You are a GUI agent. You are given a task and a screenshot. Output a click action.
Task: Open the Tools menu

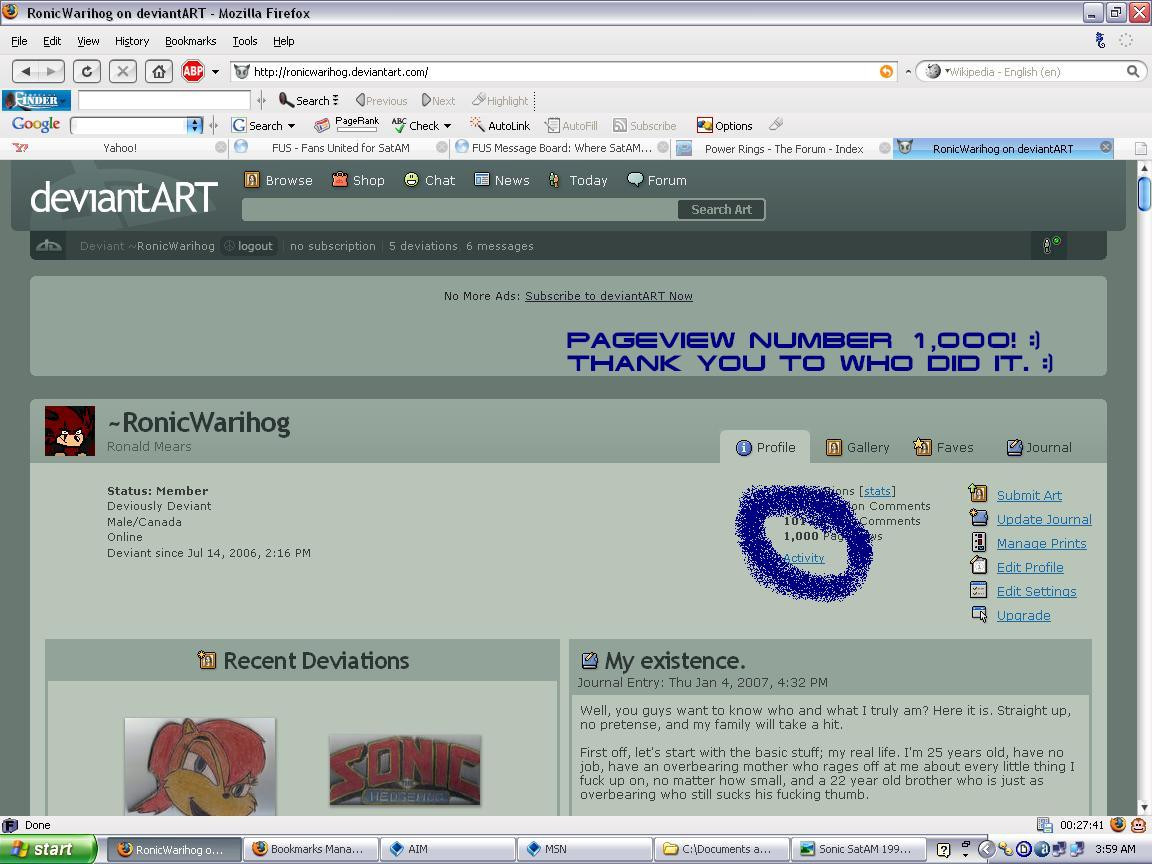point(245,41)
